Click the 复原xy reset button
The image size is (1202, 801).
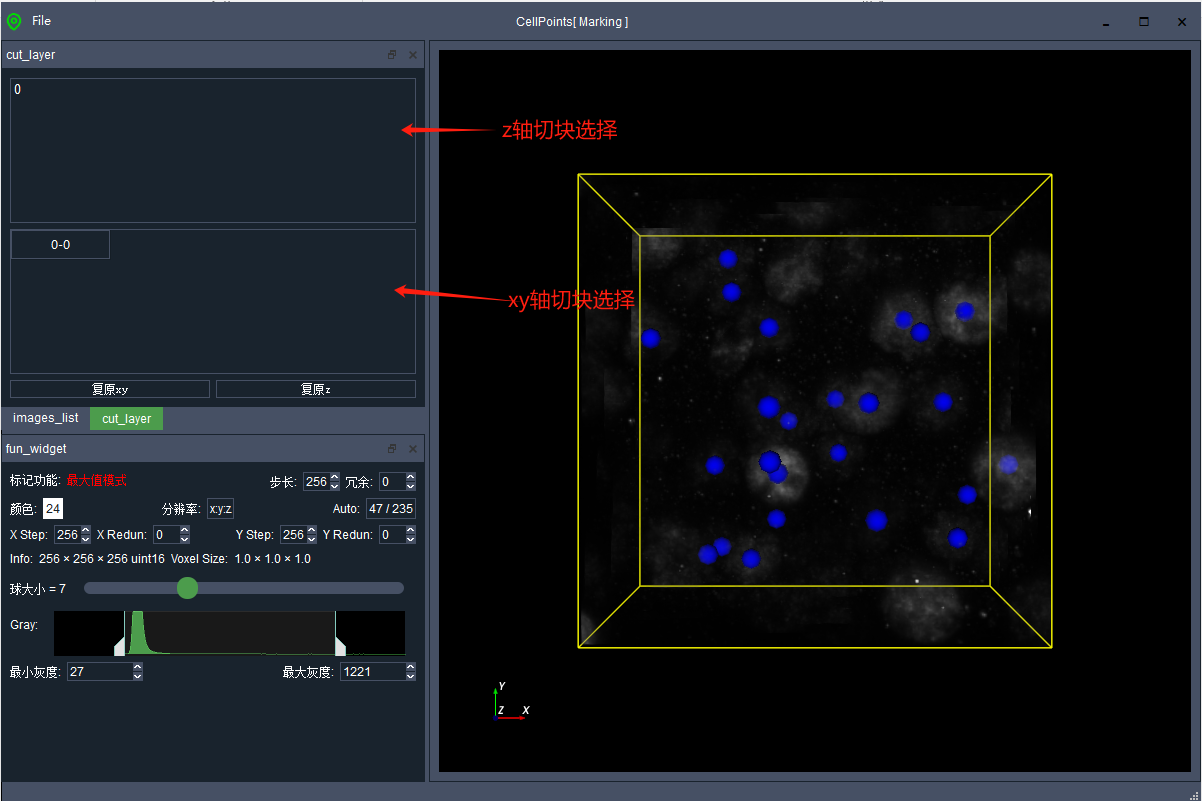(110, 389)
